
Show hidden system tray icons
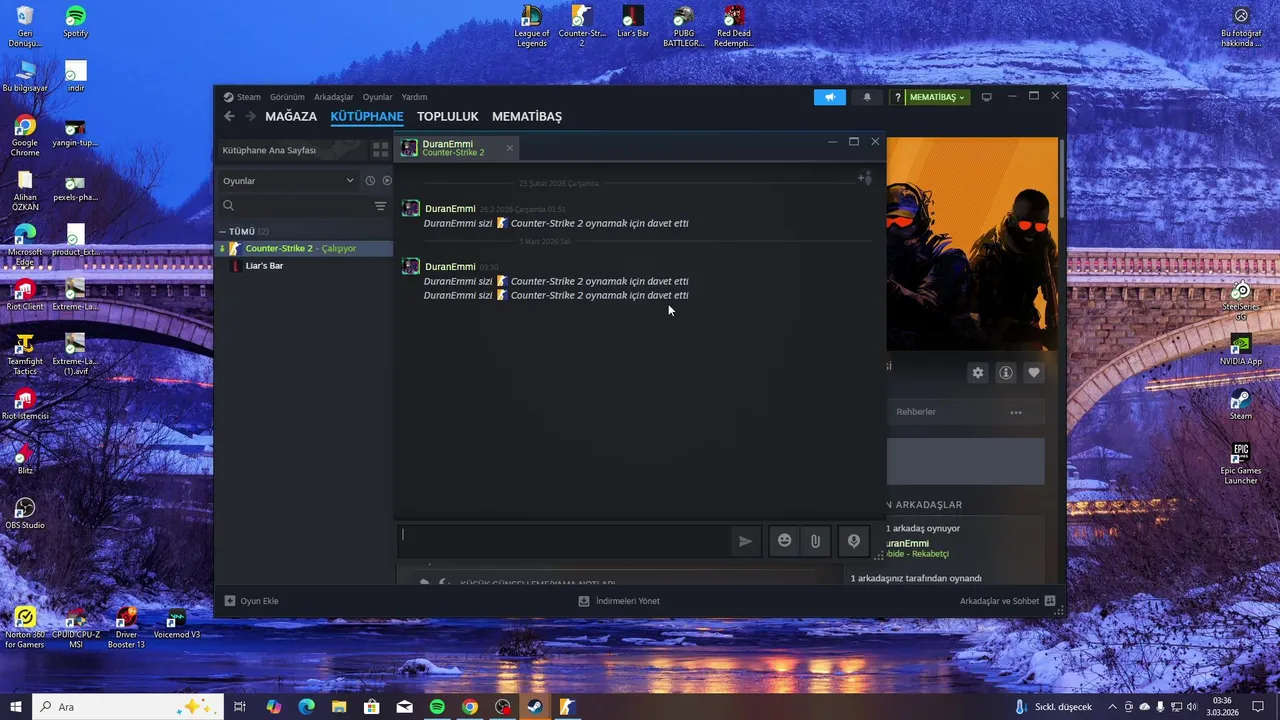[x=1112, y=707]
